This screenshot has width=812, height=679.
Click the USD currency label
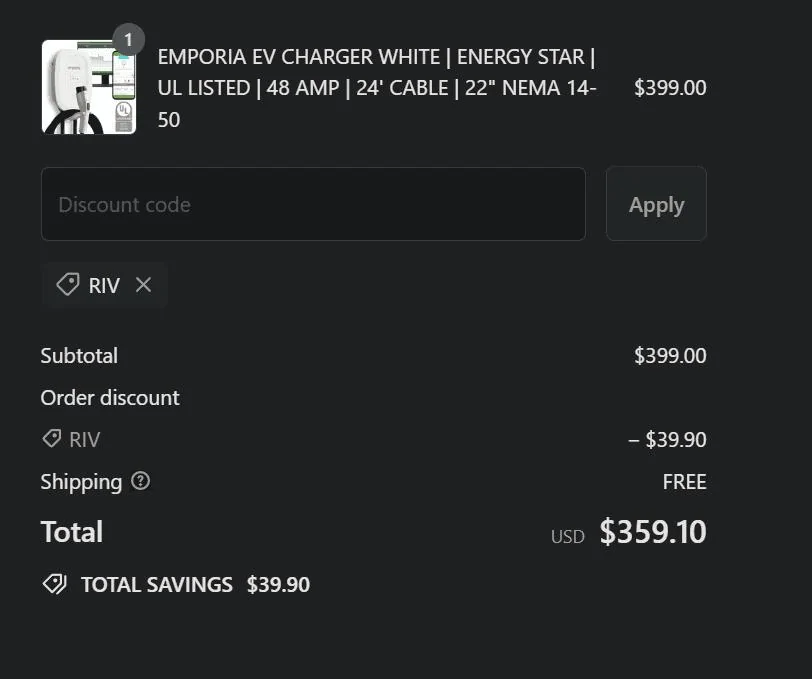click(x=567, y=537)
